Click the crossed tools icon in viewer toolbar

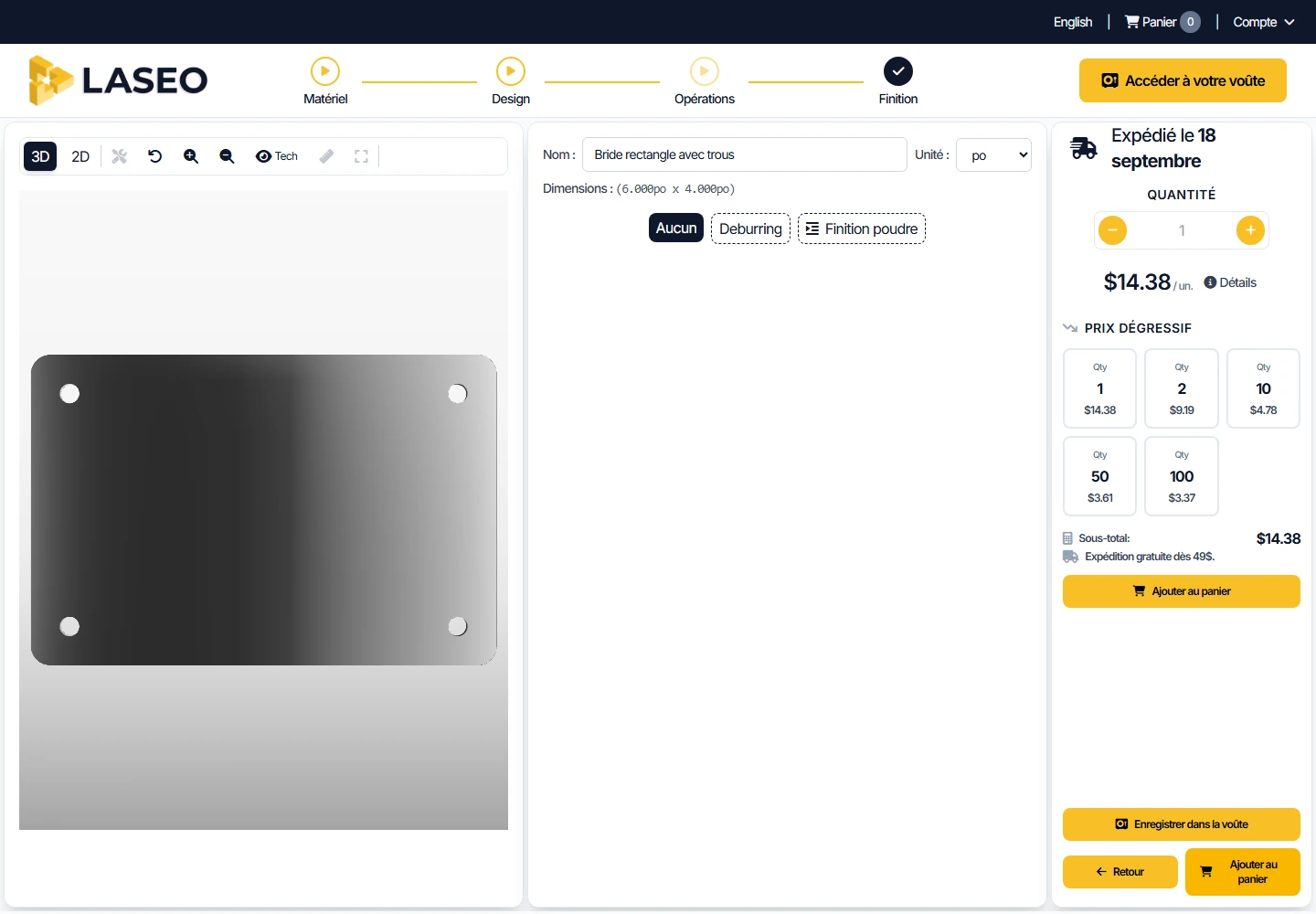coord(120,156)
